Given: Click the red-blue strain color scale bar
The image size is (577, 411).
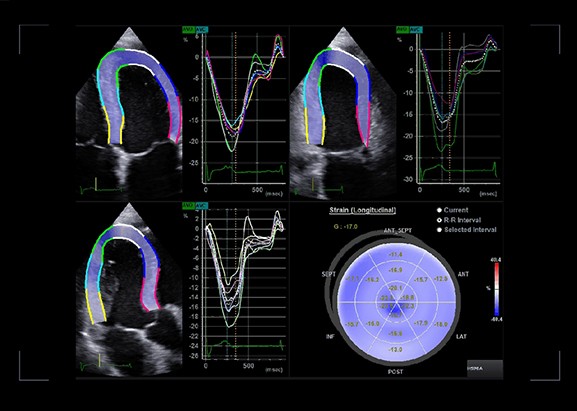Looking at the screenshot, I should tap(497, 289).
